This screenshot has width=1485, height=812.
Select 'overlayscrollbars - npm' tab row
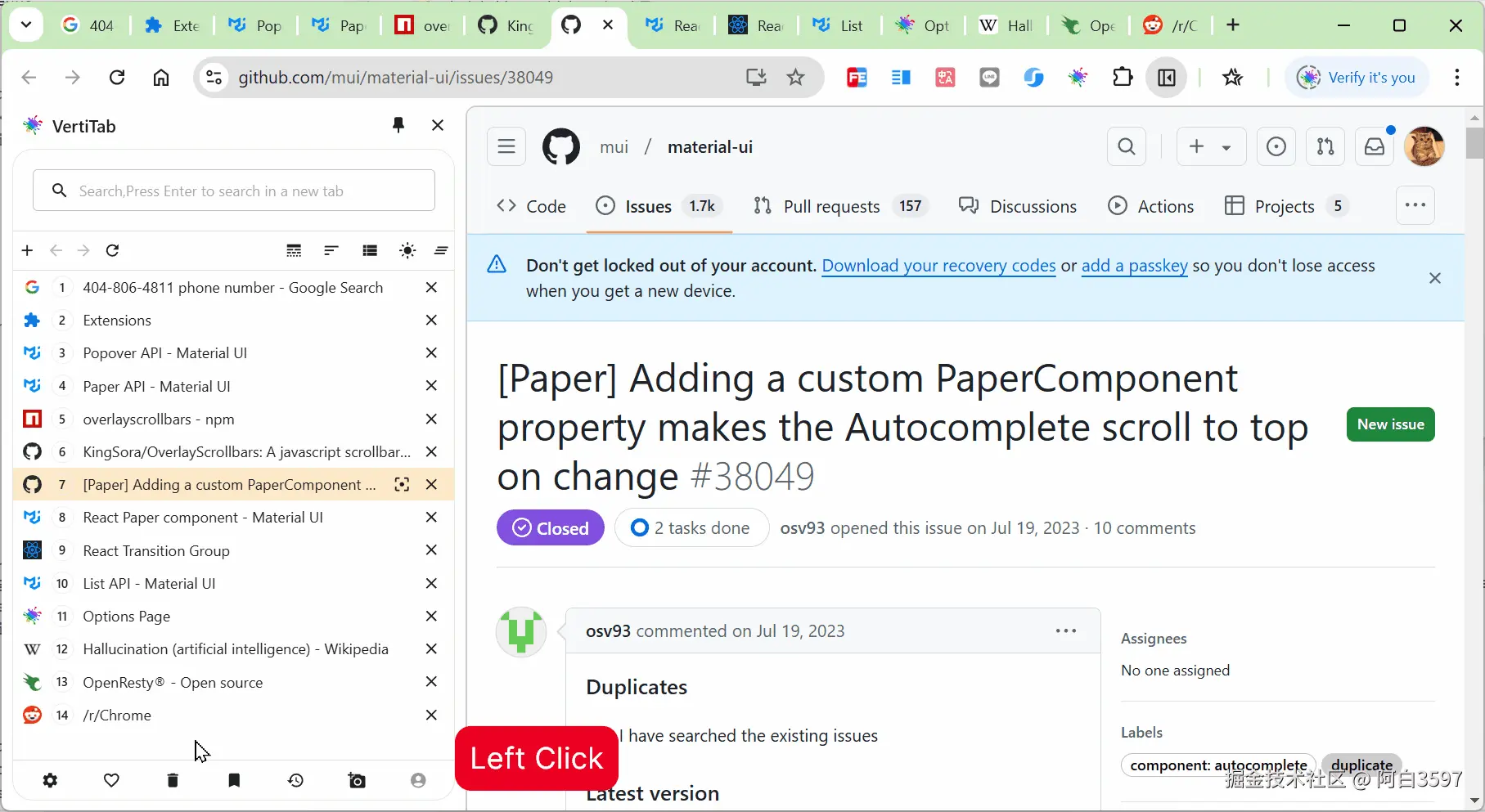tap(234, 419)
